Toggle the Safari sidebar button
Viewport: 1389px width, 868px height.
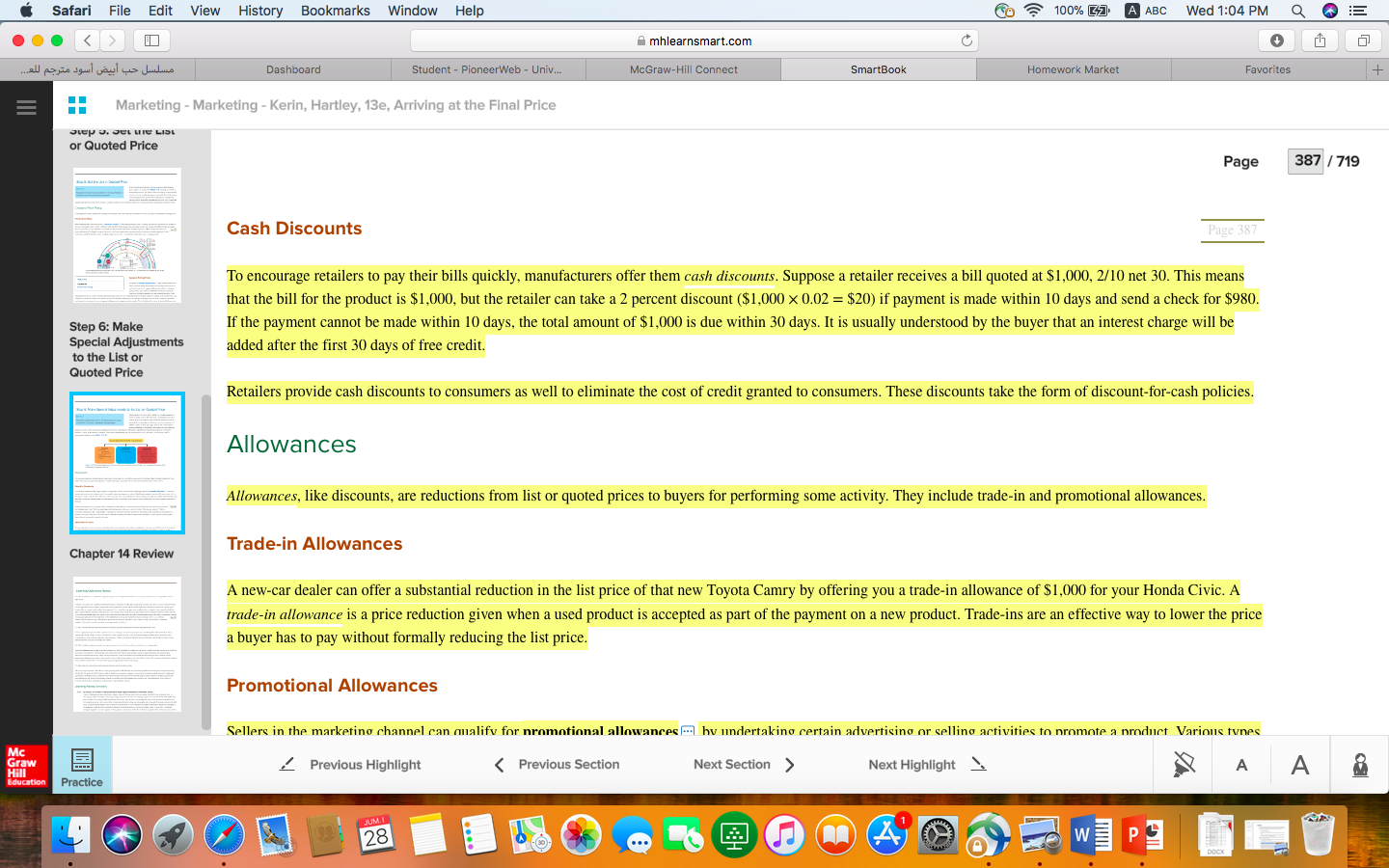tap(151, 41)
